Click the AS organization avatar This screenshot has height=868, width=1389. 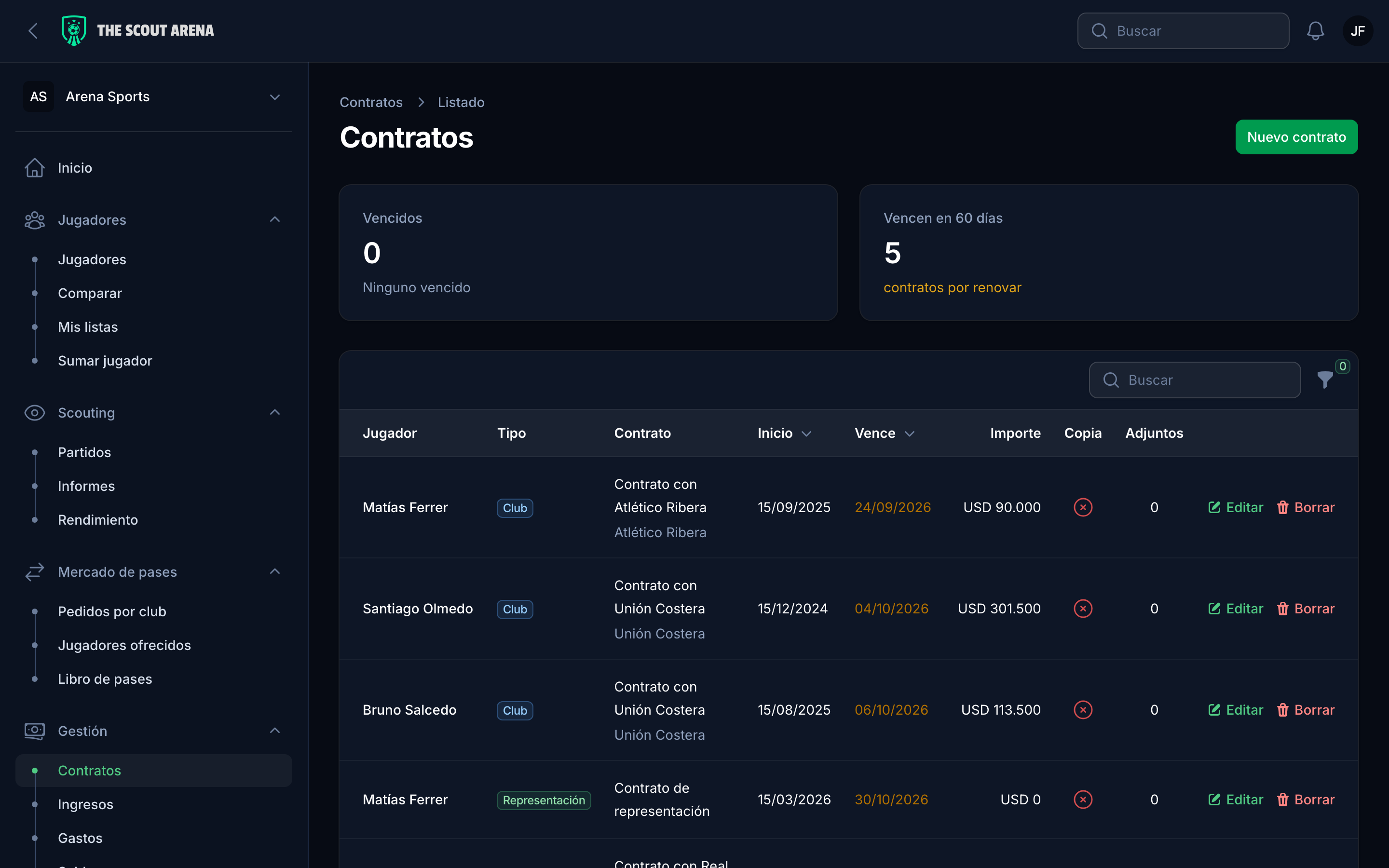coord(39,96)
